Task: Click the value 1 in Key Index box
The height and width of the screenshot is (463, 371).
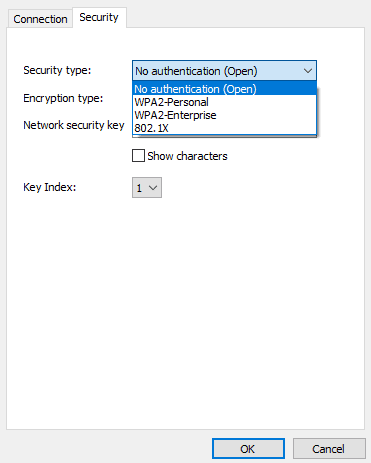Action: [x=139, y=188]
